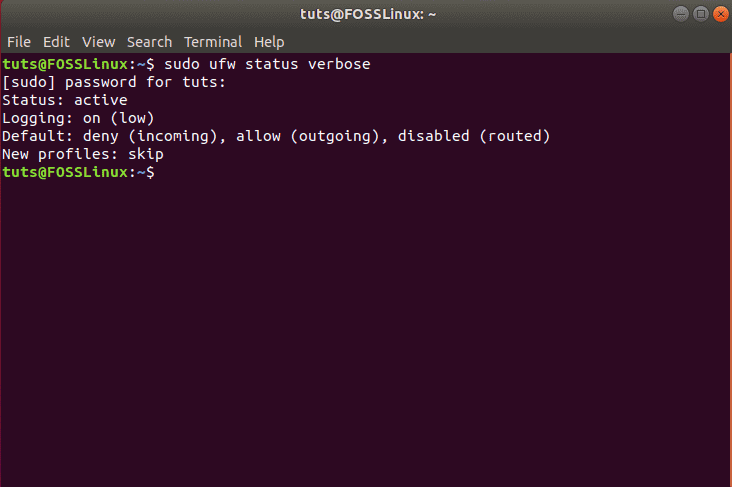Screen dimensions: 732x487
Task: Open the Edit menu
Action: coord(56,42)
